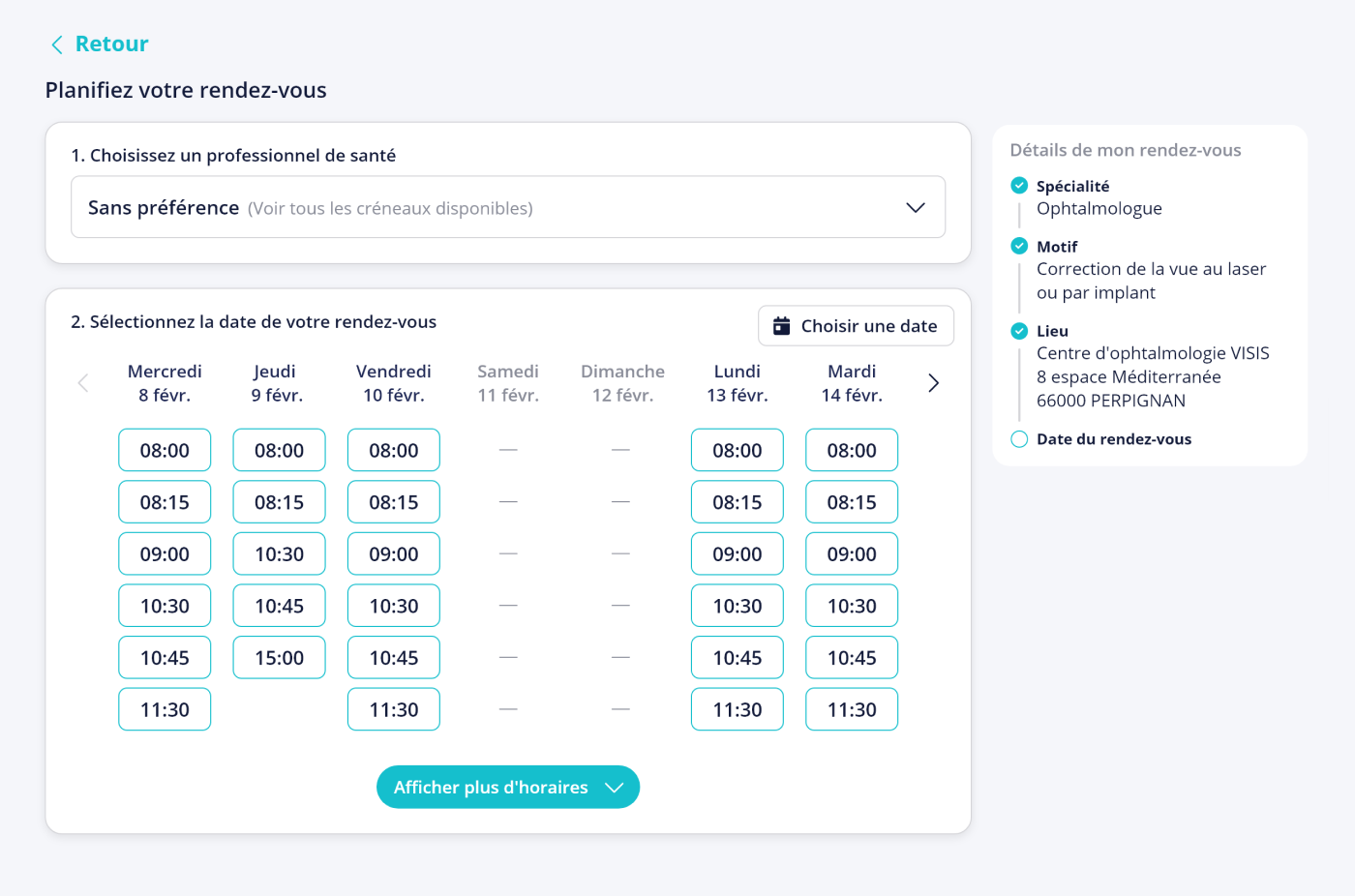Choose 10:45 on Mercredi 8 févr.
Screen dimensions: 1355x896
pyautogui.click(x=165, y=658)
